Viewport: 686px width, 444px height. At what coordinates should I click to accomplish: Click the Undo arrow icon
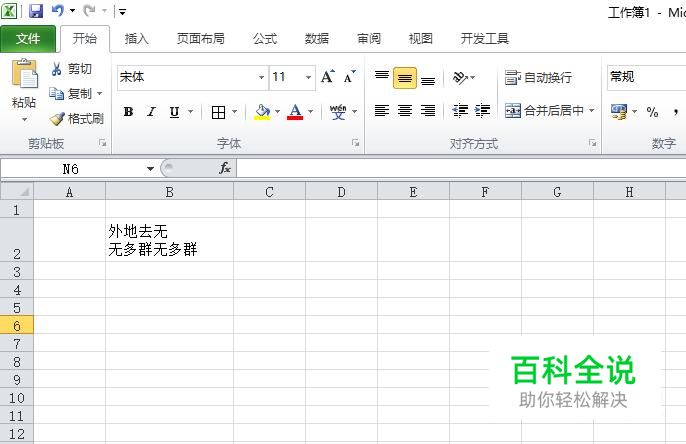(58, 10)
